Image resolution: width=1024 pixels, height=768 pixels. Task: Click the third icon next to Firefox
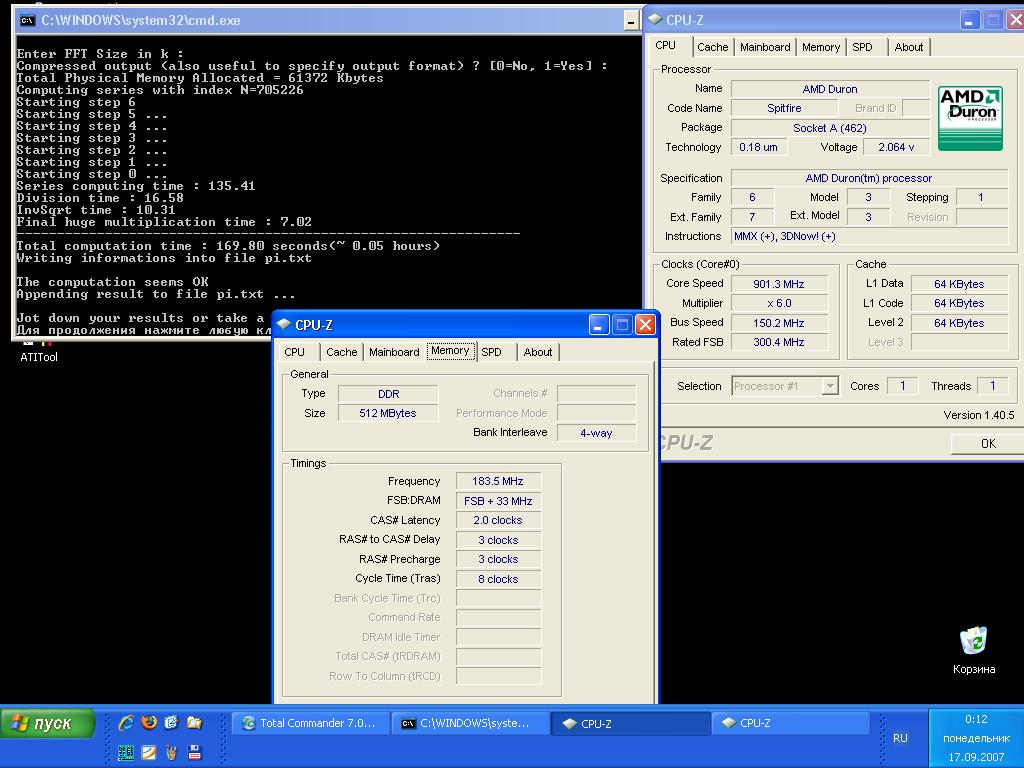171,722
